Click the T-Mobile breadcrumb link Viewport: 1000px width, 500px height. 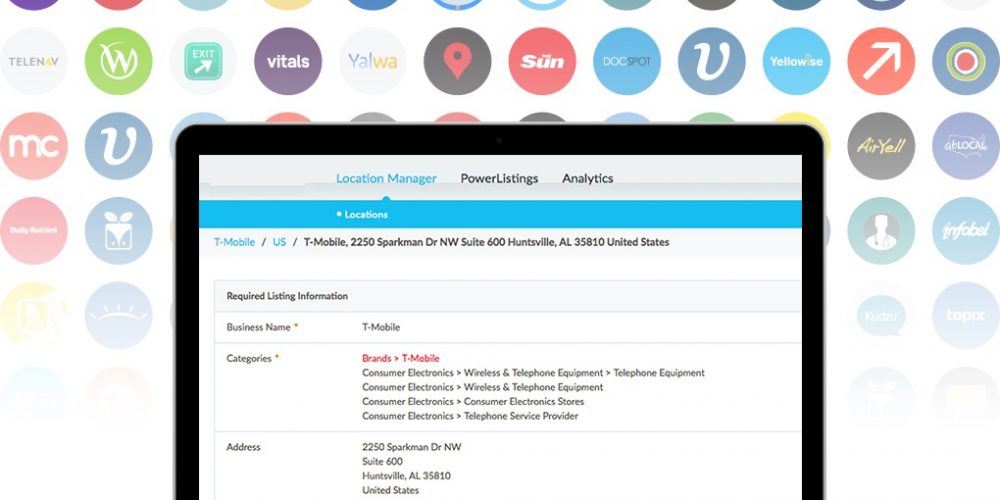tap(233, 242)
